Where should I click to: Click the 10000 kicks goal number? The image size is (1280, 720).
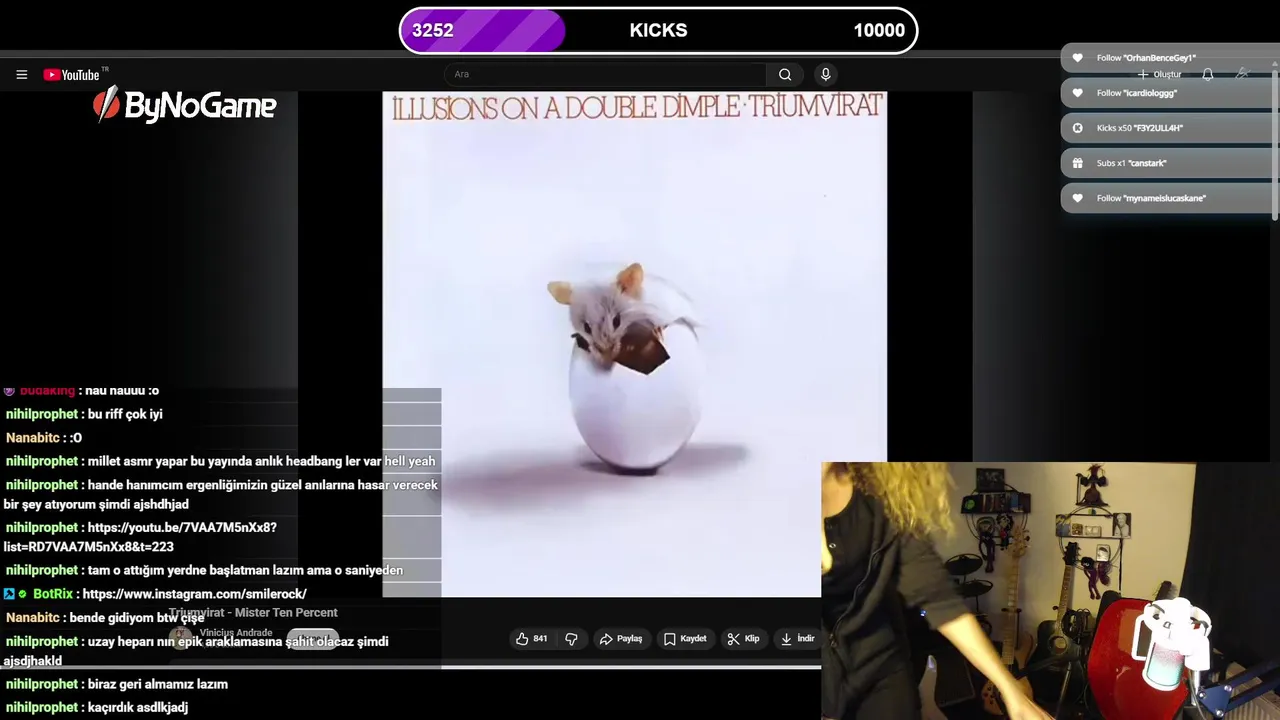coord(879,30)
